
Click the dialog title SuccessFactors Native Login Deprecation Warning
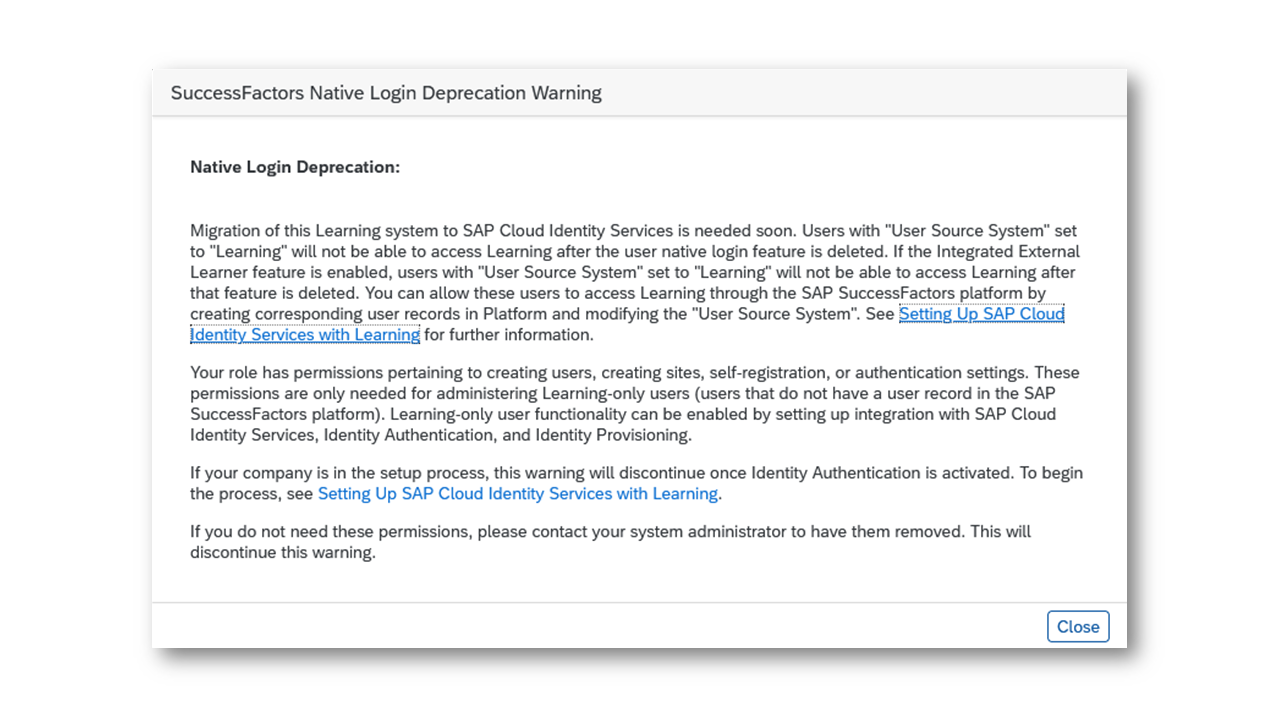click(386, 93)
